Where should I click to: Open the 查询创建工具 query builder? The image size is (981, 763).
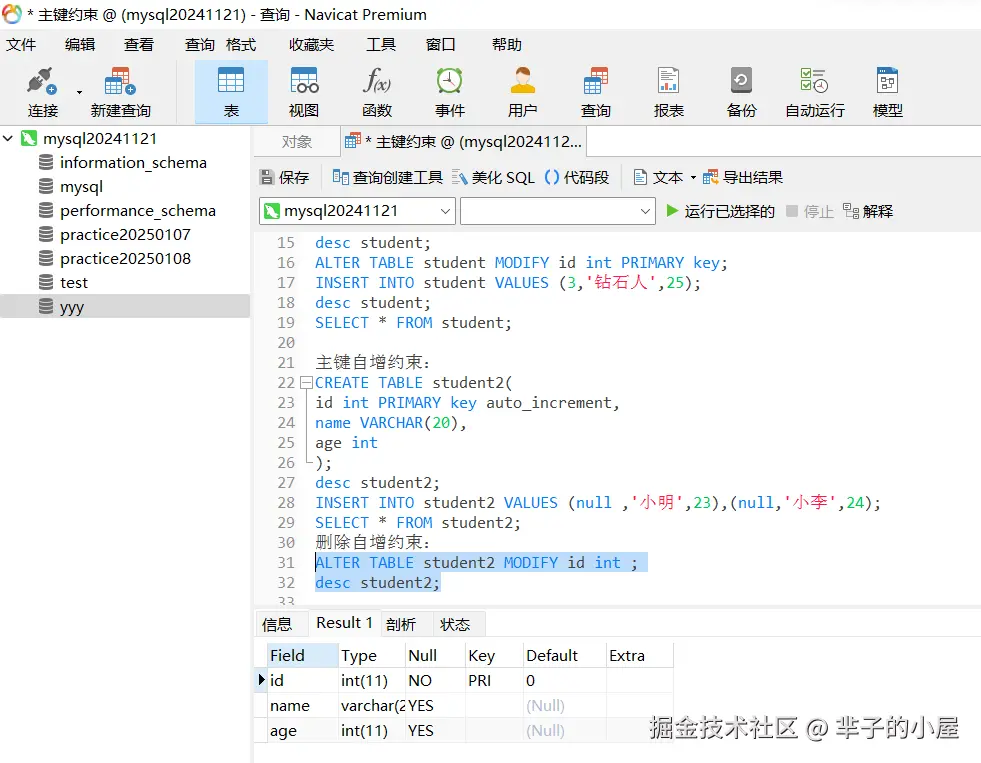click(388, 178)
